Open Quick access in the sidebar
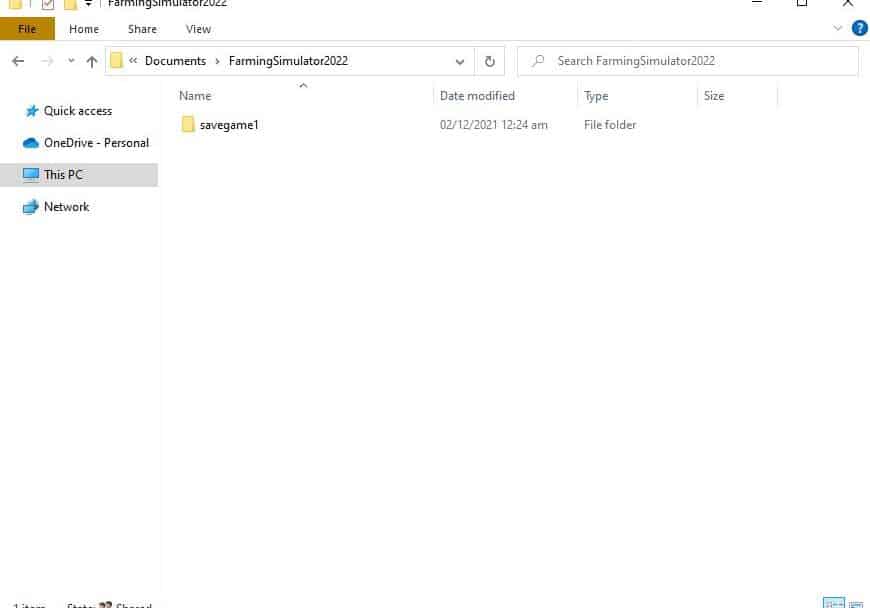 tap(78, 111)
